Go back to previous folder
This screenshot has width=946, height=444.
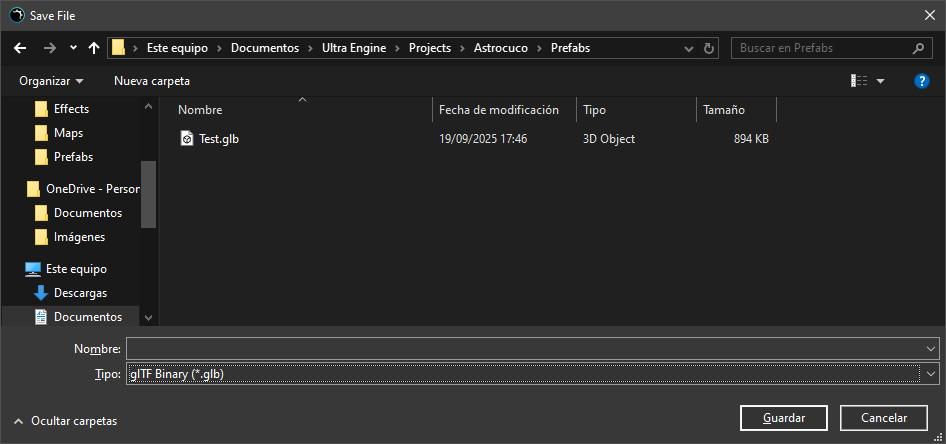coord(20,48)
